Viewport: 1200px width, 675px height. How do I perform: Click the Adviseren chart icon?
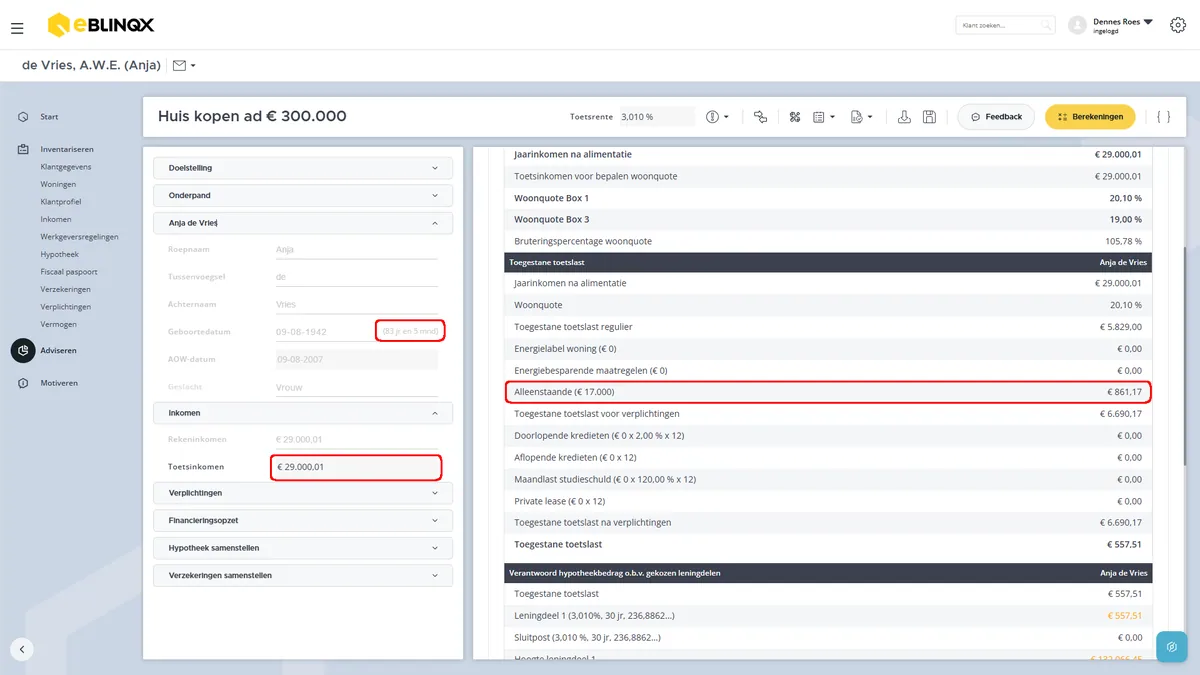[23, 351]
